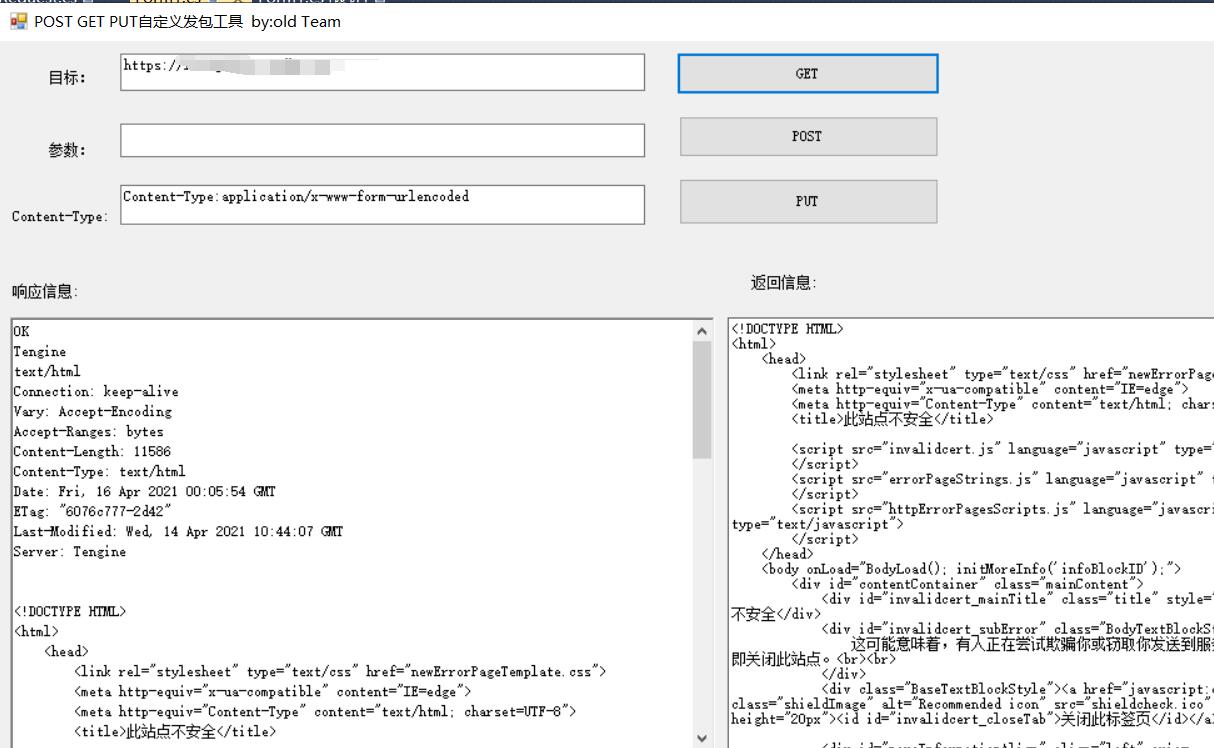Screen dimensions: 1214x748
Task: Click the 返回信息 label
Action: pos(783,283)
